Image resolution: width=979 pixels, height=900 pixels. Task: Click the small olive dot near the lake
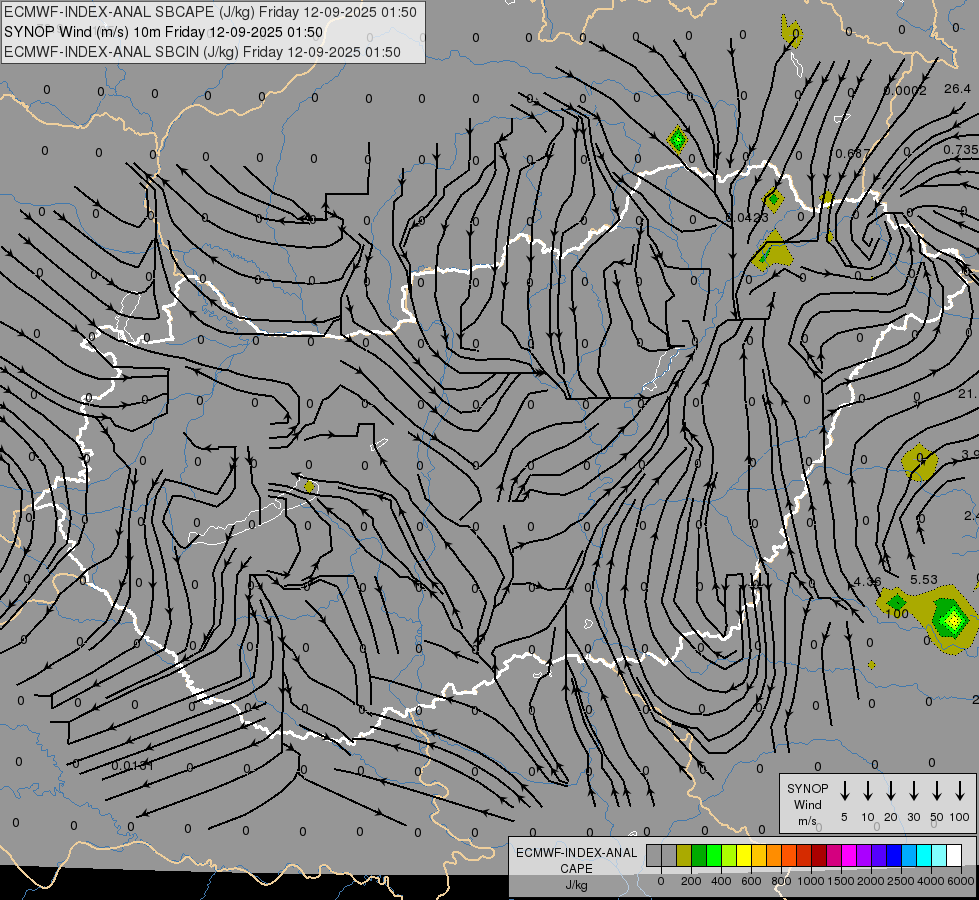309,486
